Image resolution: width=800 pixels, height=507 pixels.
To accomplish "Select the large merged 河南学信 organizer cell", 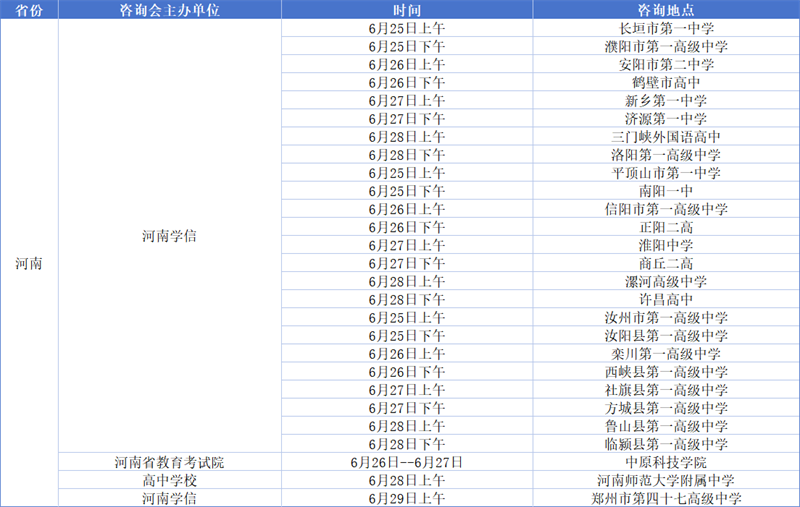I will click(170, 236).
